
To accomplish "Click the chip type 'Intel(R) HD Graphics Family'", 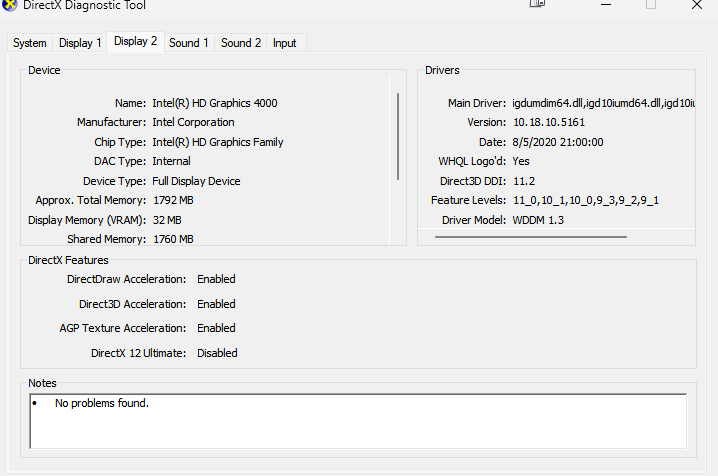I will (218, 142).
